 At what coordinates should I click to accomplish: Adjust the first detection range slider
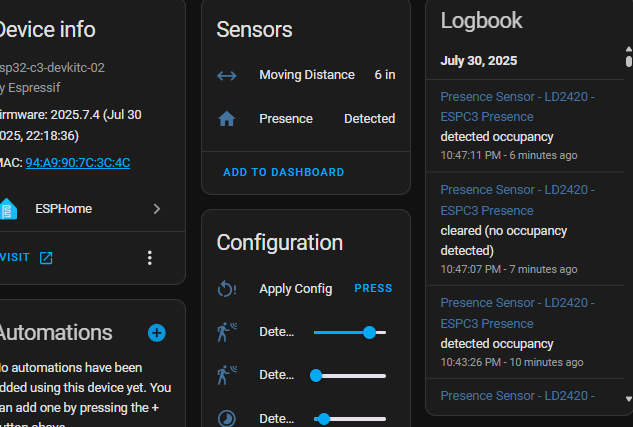(349, 332)
